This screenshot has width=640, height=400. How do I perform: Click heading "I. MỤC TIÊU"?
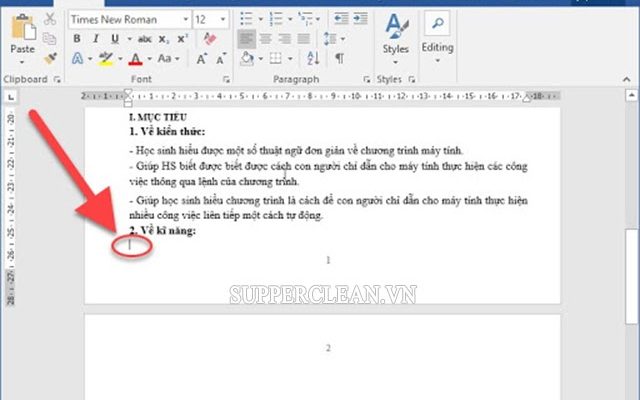158,118
